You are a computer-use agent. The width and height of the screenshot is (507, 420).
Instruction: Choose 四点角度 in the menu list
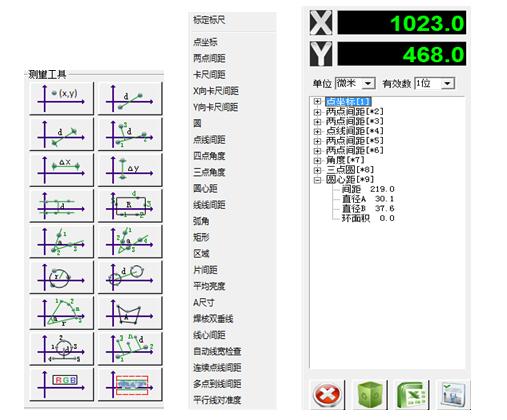[209, 156]
